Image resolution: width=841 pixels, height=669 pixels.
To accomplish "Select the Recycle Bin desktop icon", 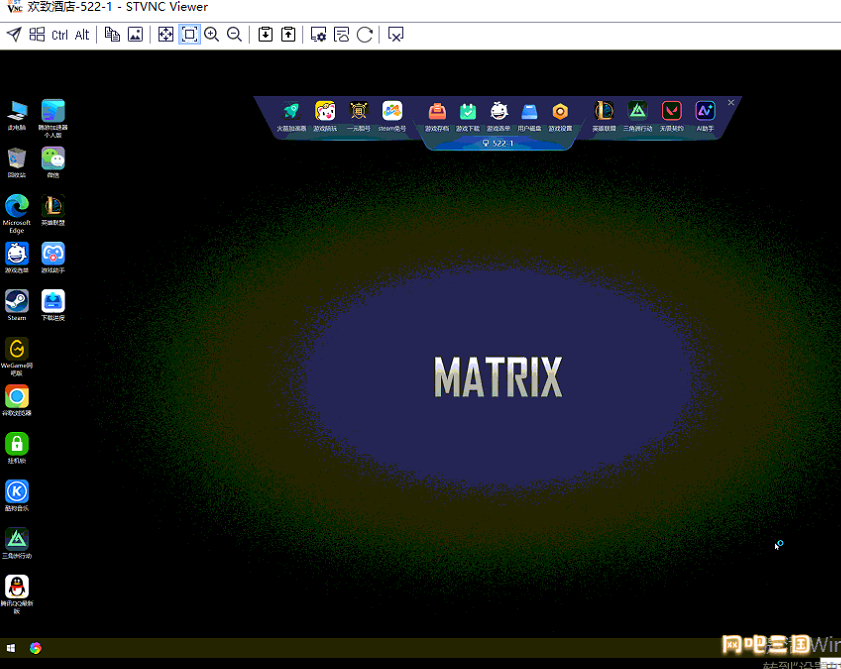I will point(17,163).
